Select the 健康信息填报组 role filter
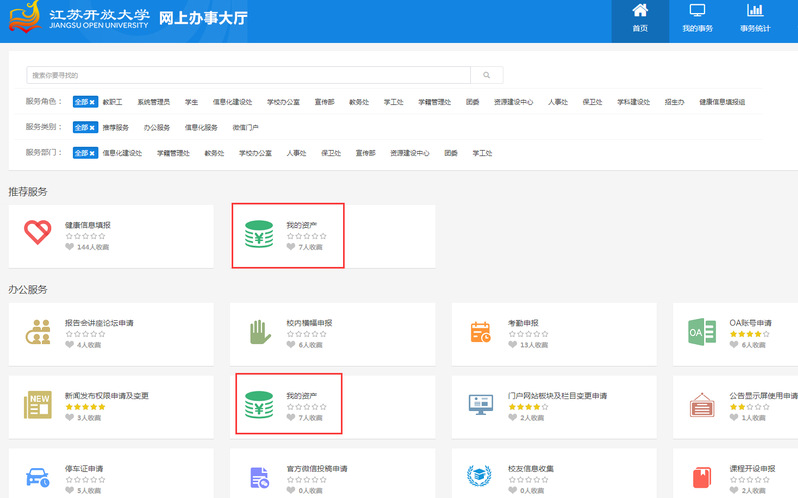This screenshot has width=798, height=498. coord(721,102)
